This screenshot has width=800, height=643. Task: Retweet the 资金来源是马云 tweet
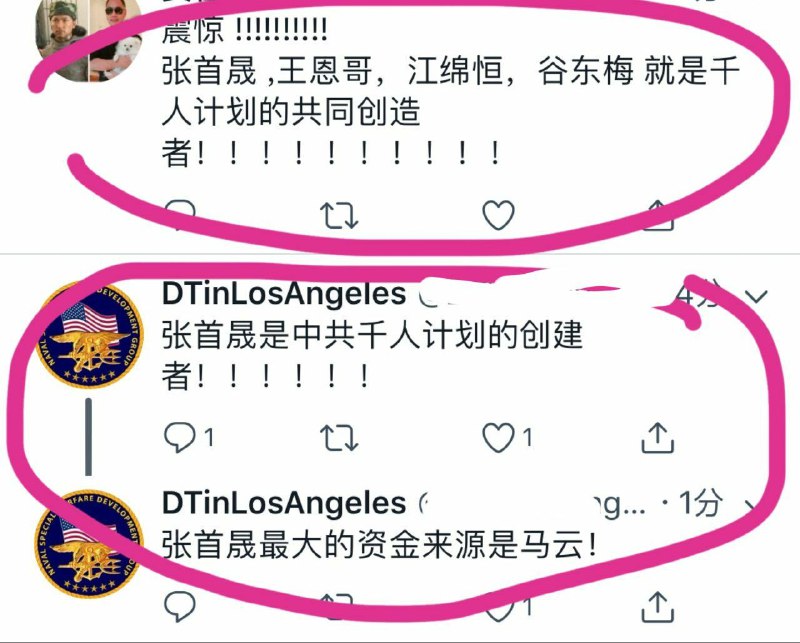coord(339,606)
